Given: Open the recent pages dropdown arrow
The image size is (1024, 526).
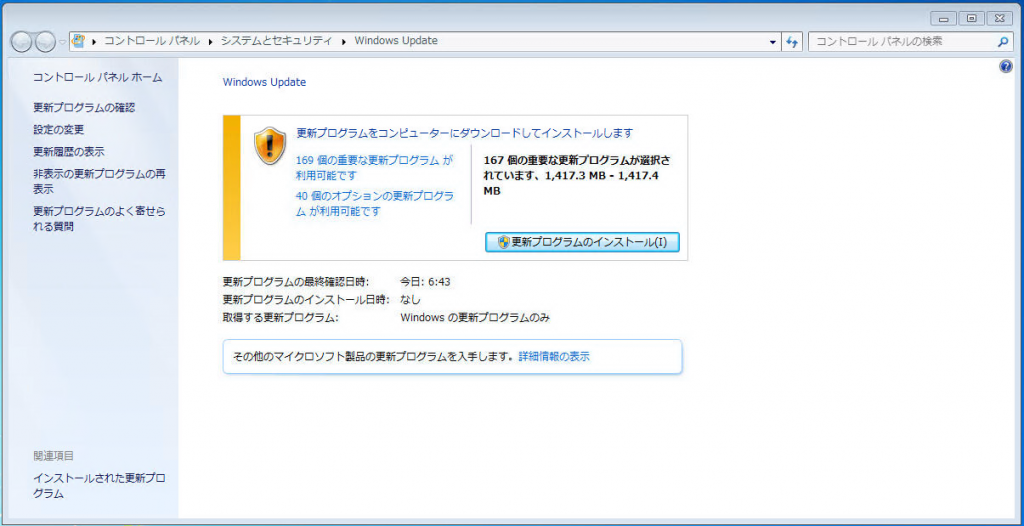Looking at the screenshot, I should click(62, 42).
